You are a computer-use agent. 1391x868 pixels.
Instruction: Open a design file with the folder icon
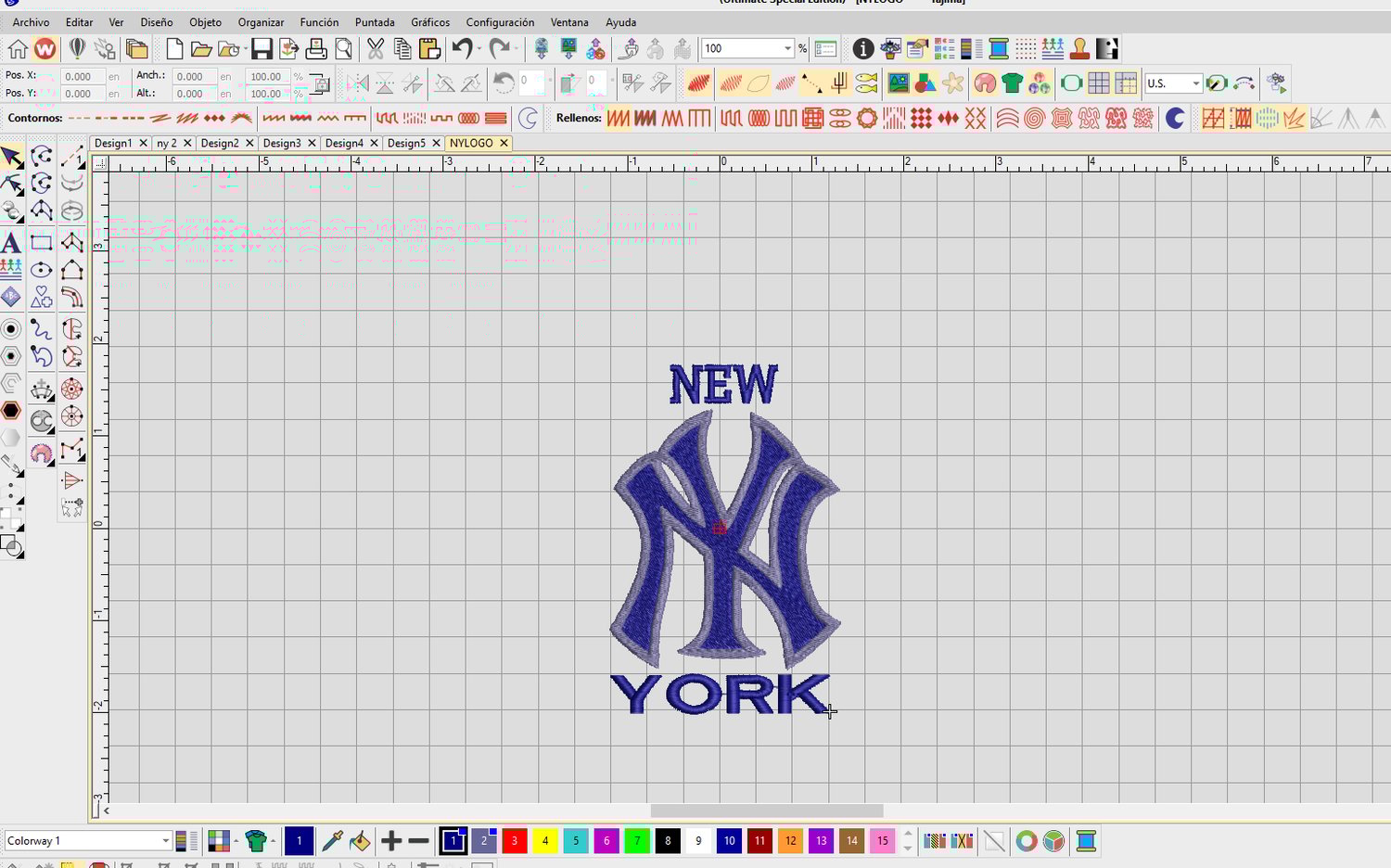201,49
